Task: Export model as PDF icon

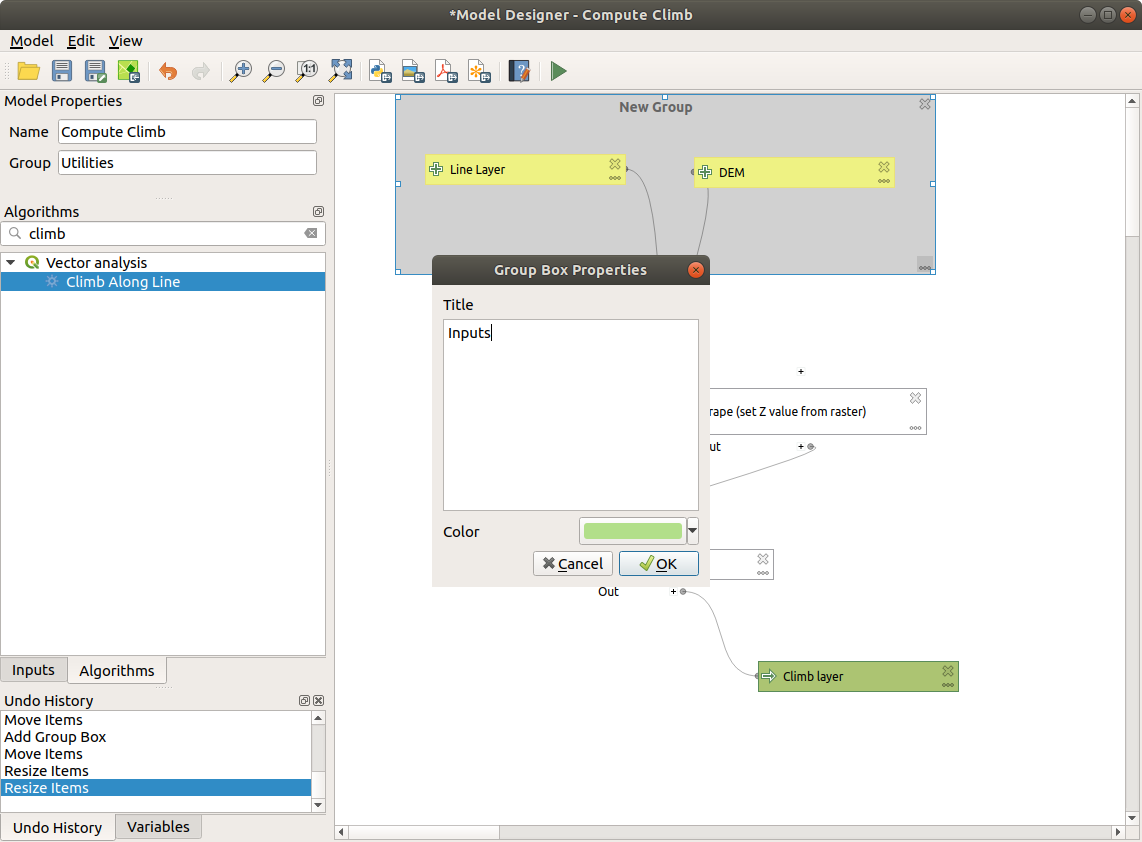Action: point(445,71)
